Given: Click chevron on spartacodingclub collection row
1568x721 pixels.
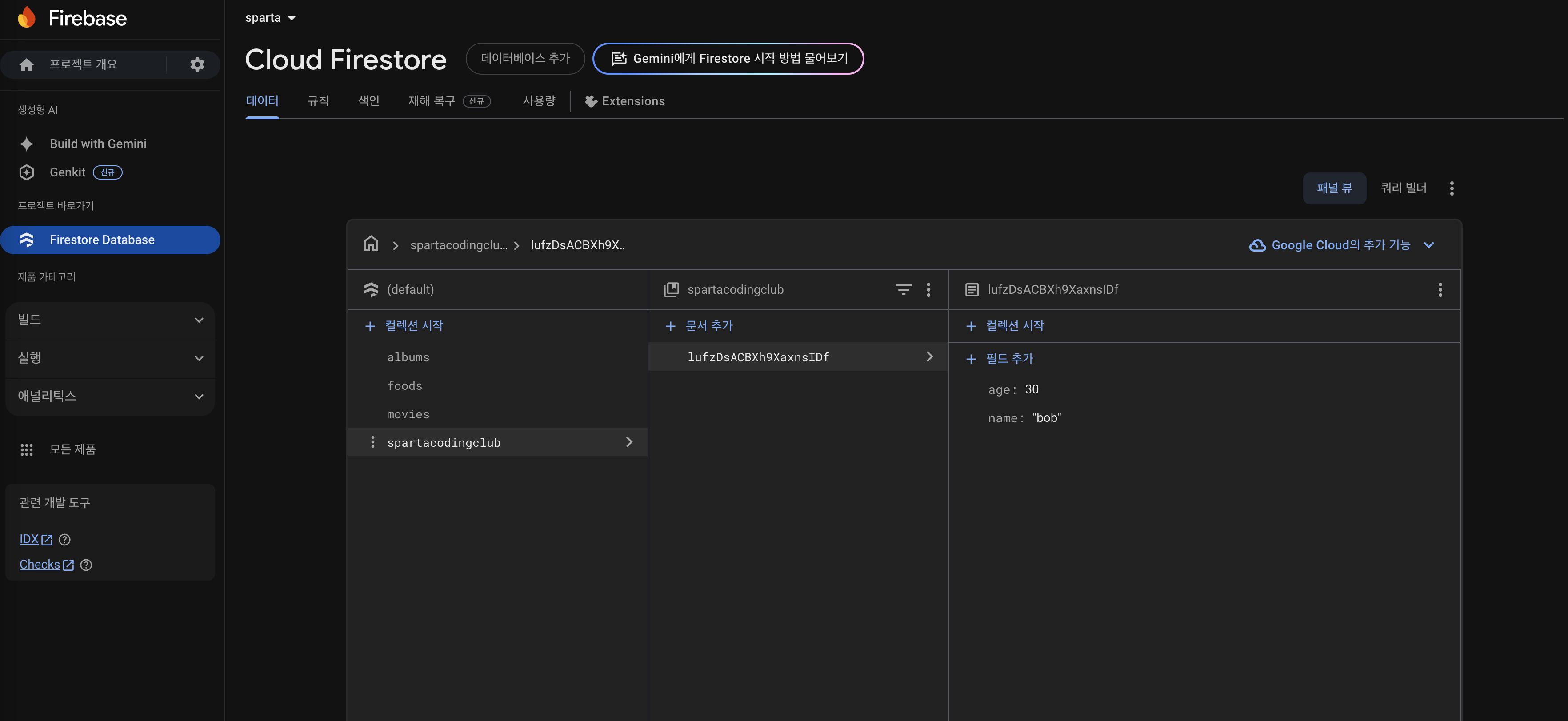Looking at the screenshot, I should pyautogui.click(x=629, y=442).
